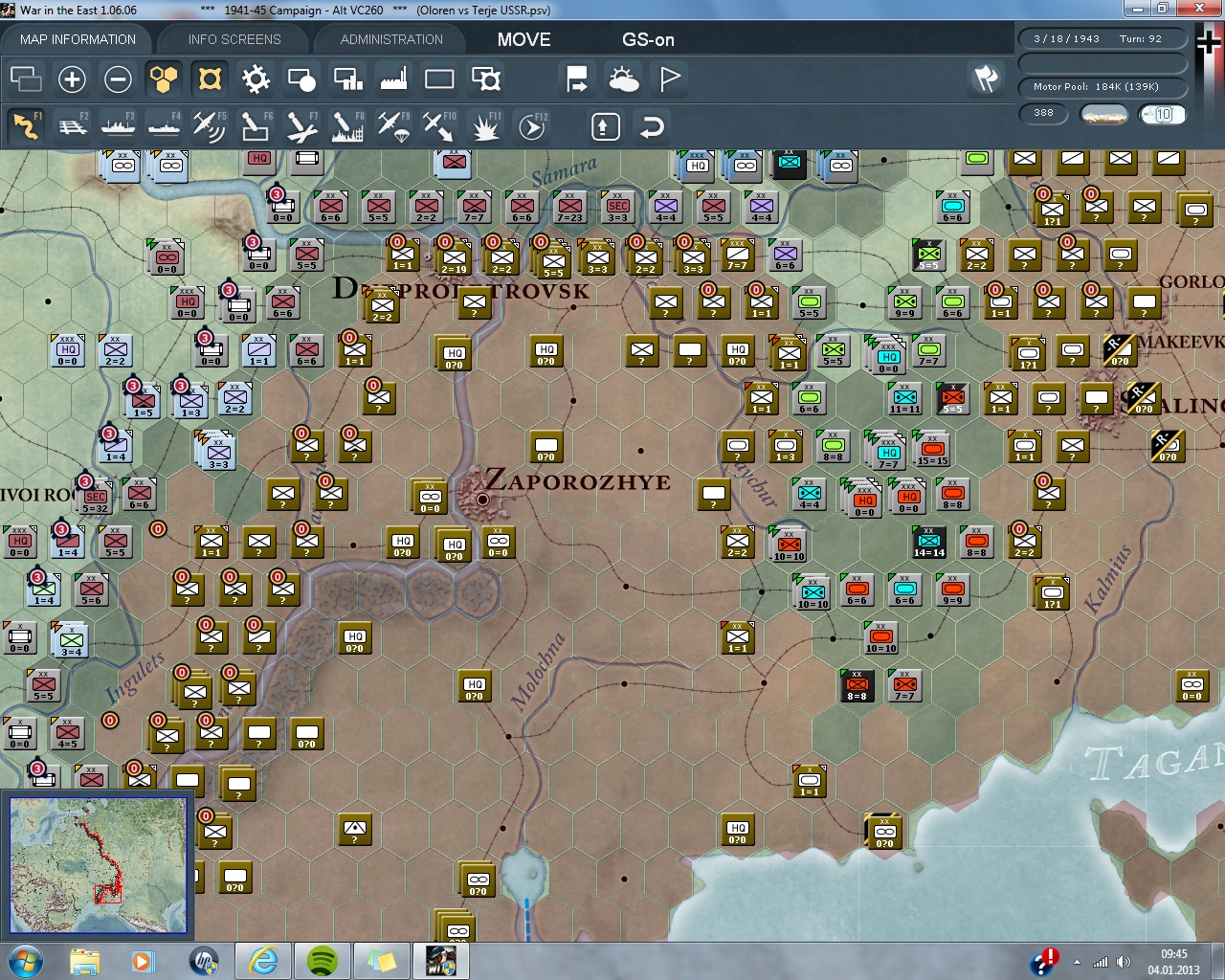
Task: Toggle the rectangle-with-gear overlay button
Action: coord(486,79)
